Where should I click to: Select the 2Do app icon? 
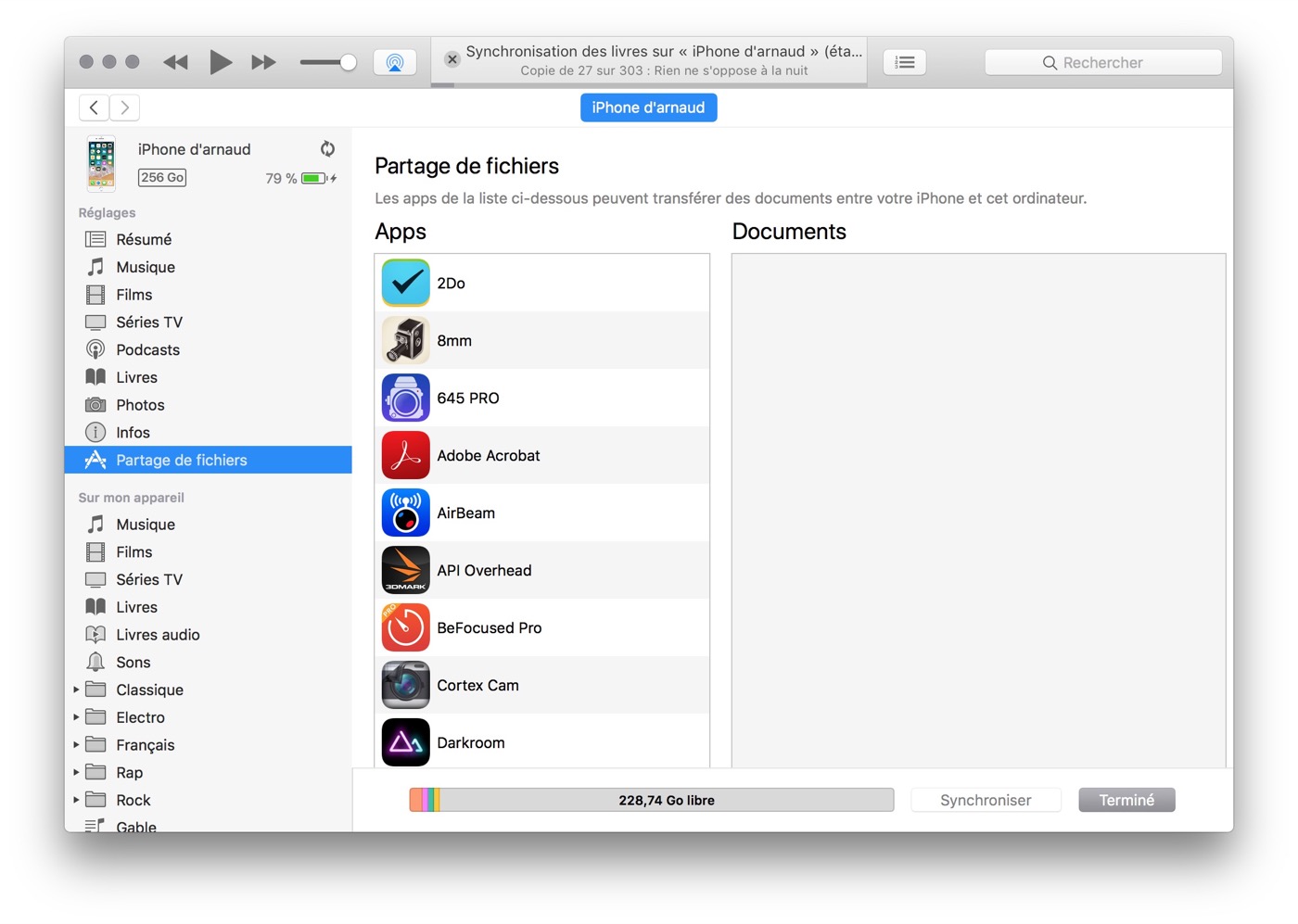click(x=406, y=283)
